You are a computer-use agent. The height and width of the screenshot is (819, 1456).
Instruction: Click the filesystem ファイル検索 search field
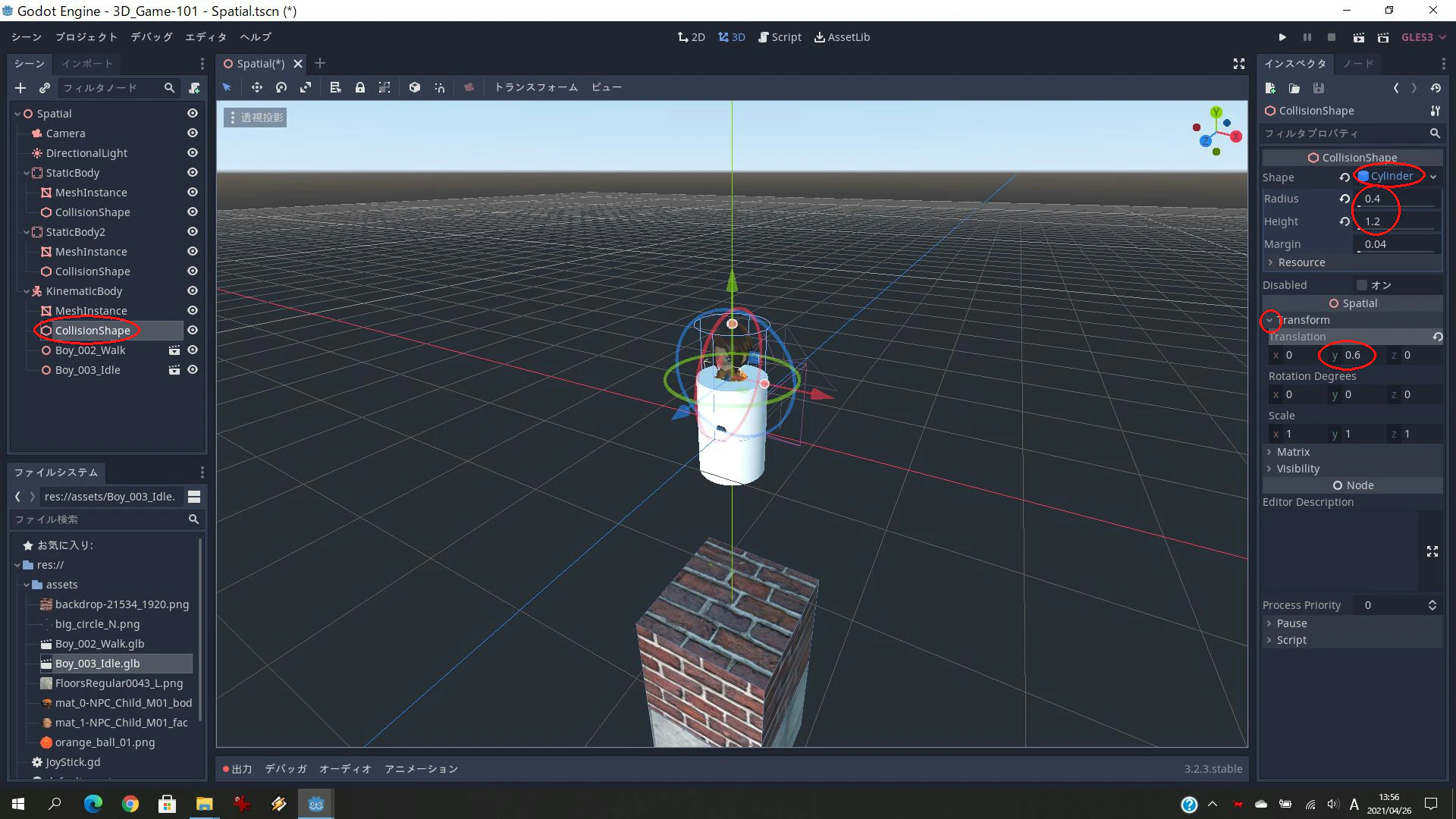(x=106, y=519)
